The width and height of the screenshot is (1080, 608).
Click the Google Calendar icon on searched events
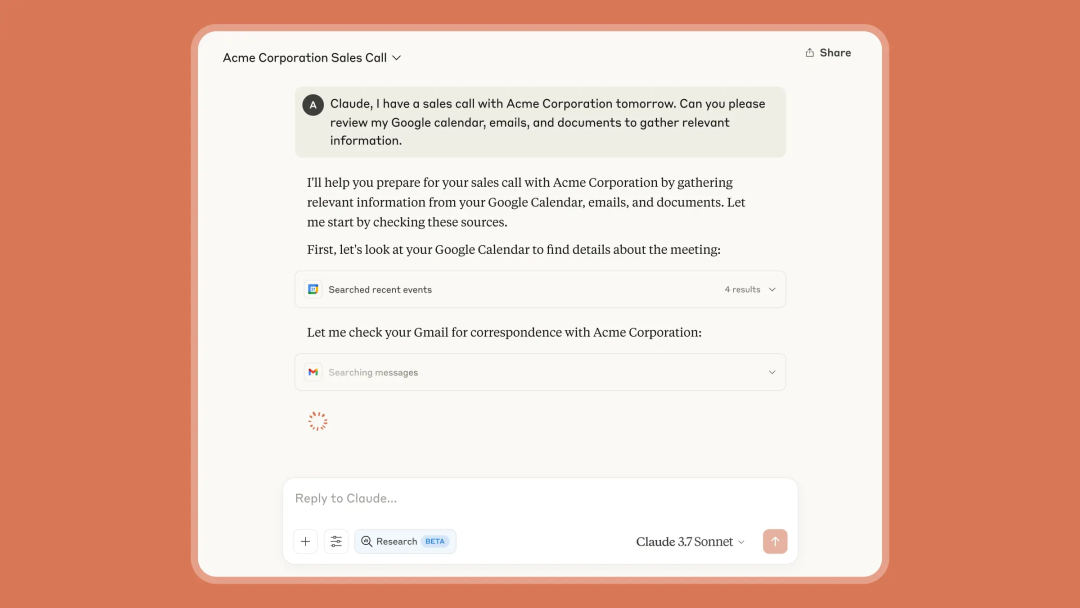click(313, 289)
